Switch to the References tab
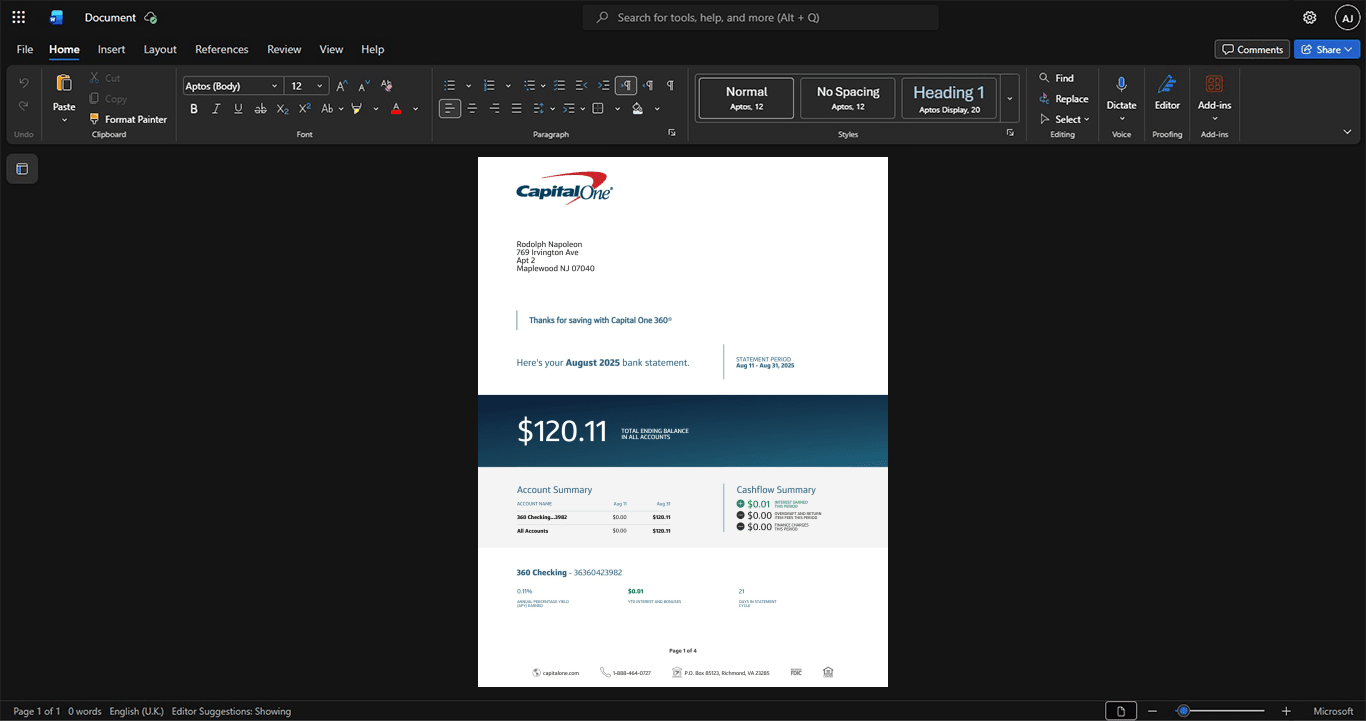Image resolution: width=1366 pixels, height=721 pixels. [222, 49]
